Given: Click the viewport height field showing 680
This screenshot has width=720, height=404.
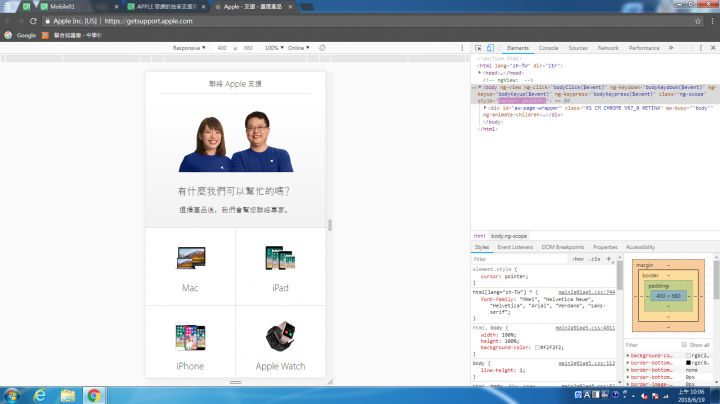Looking at the screenshot, I should point(248,48).
